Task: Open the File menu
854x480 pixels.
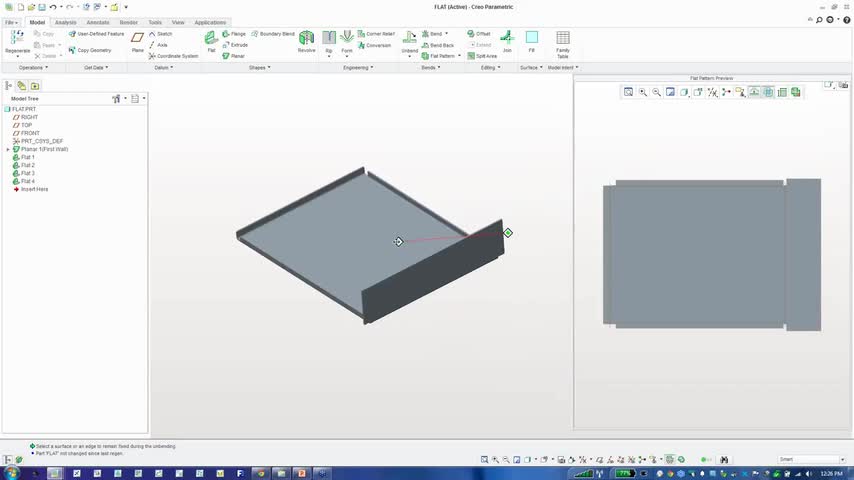Action: coord(11,22)
